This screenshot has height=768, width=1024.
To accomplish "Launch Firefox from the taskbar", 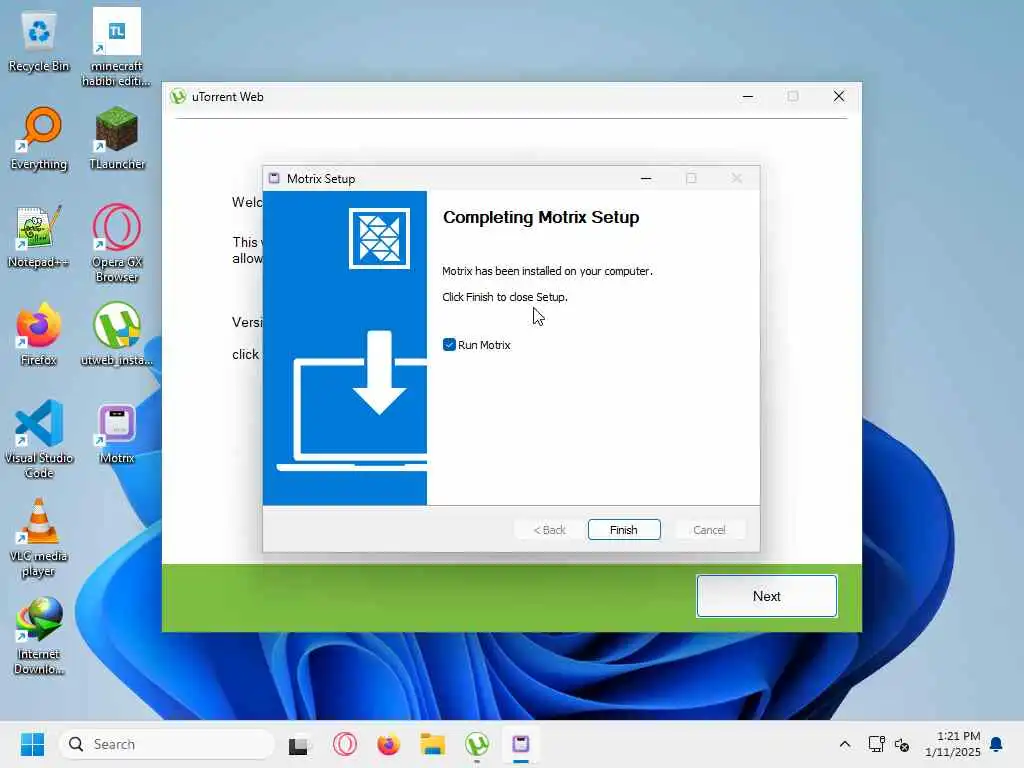I will 389,744.
